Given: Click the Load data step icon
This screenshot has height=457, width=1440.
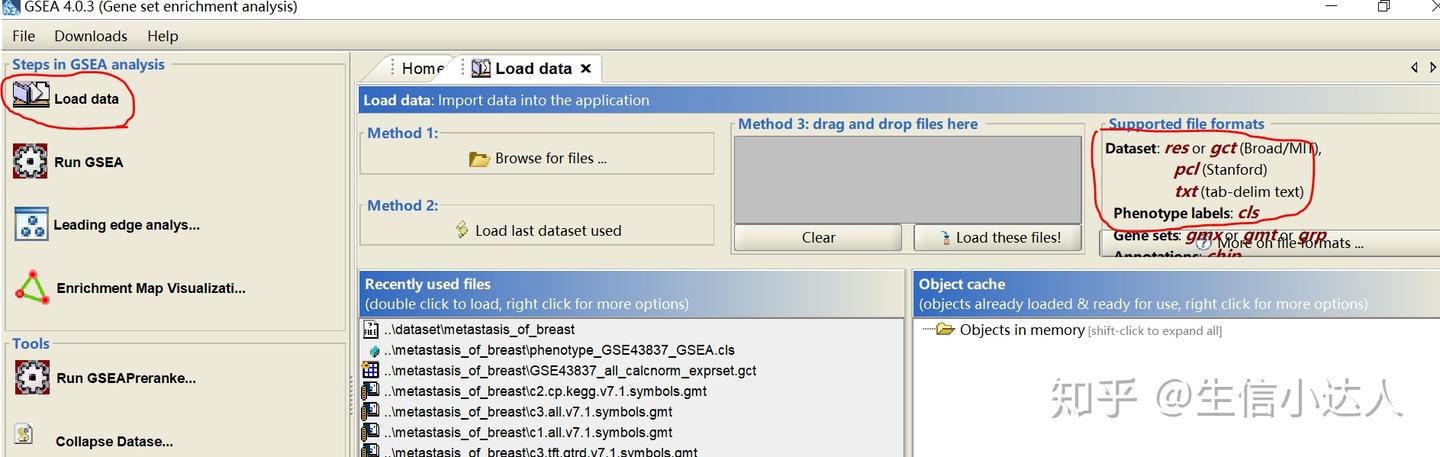Looking at the screenshot, I should (31, 96).
